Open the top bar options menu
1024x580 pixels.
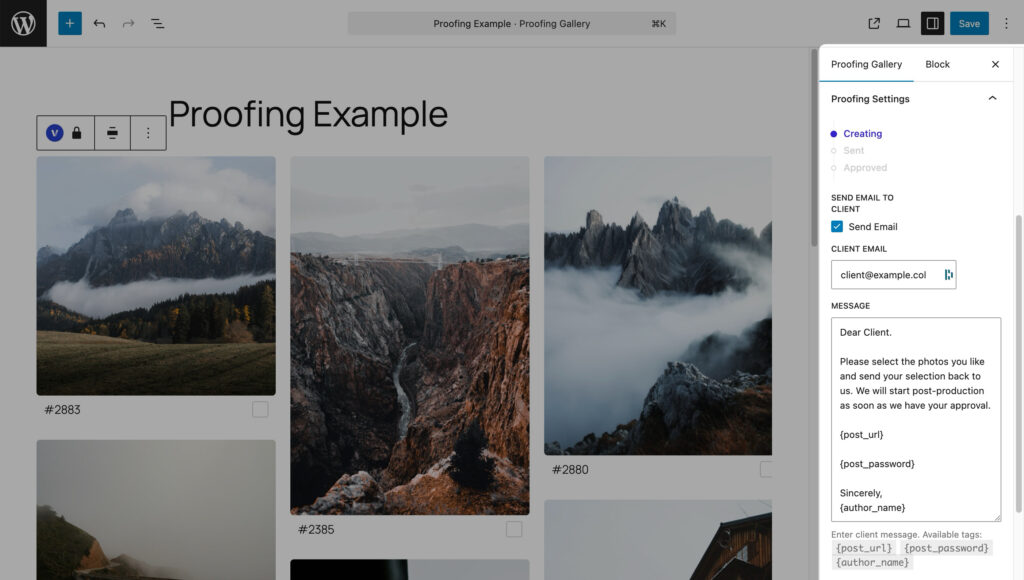[1006, 23]
